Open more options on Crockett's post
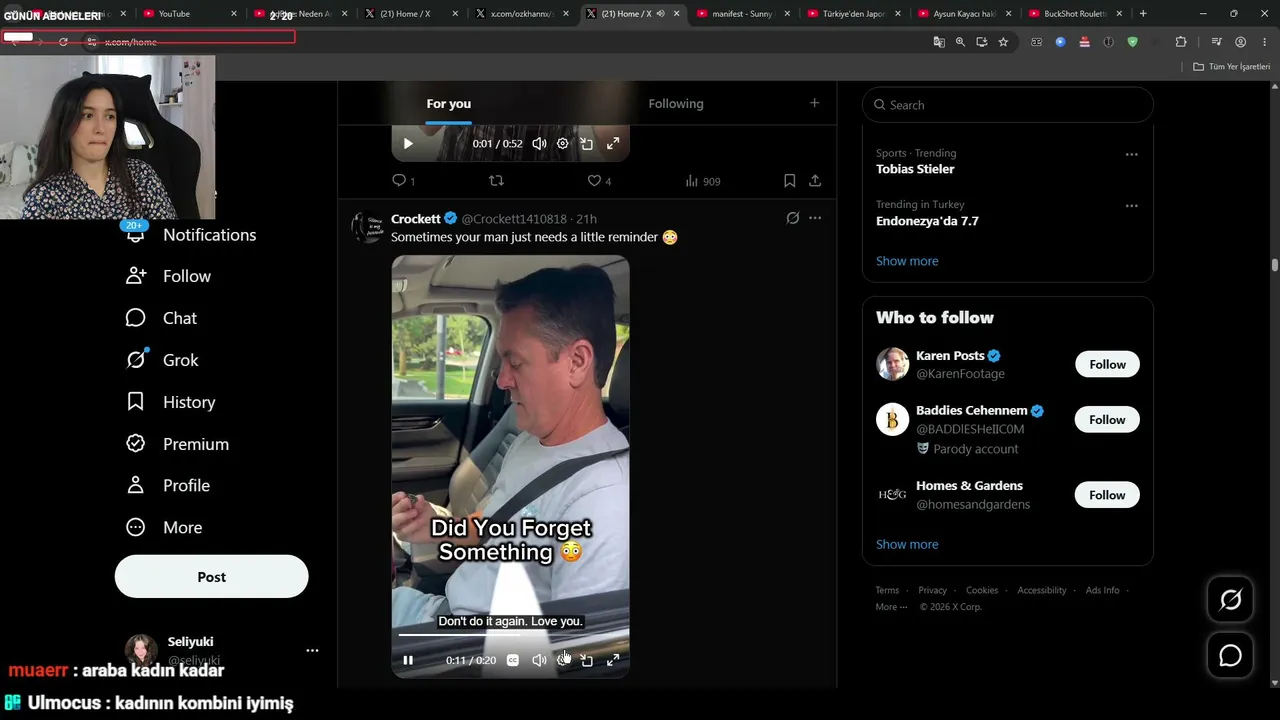This screenshot has height=720, width=1280. point(815,218)
